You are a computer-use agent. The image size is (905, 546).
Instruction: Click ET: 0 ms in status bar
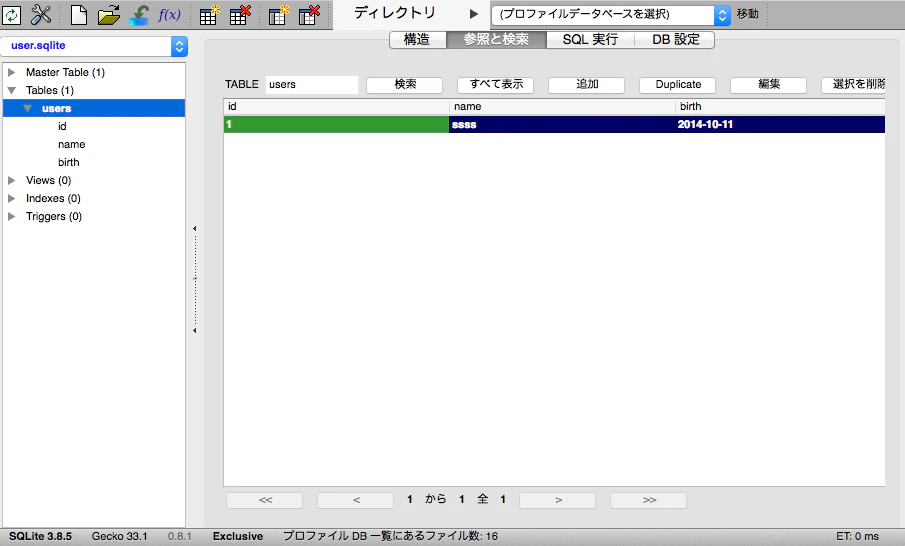click(857, 536)
